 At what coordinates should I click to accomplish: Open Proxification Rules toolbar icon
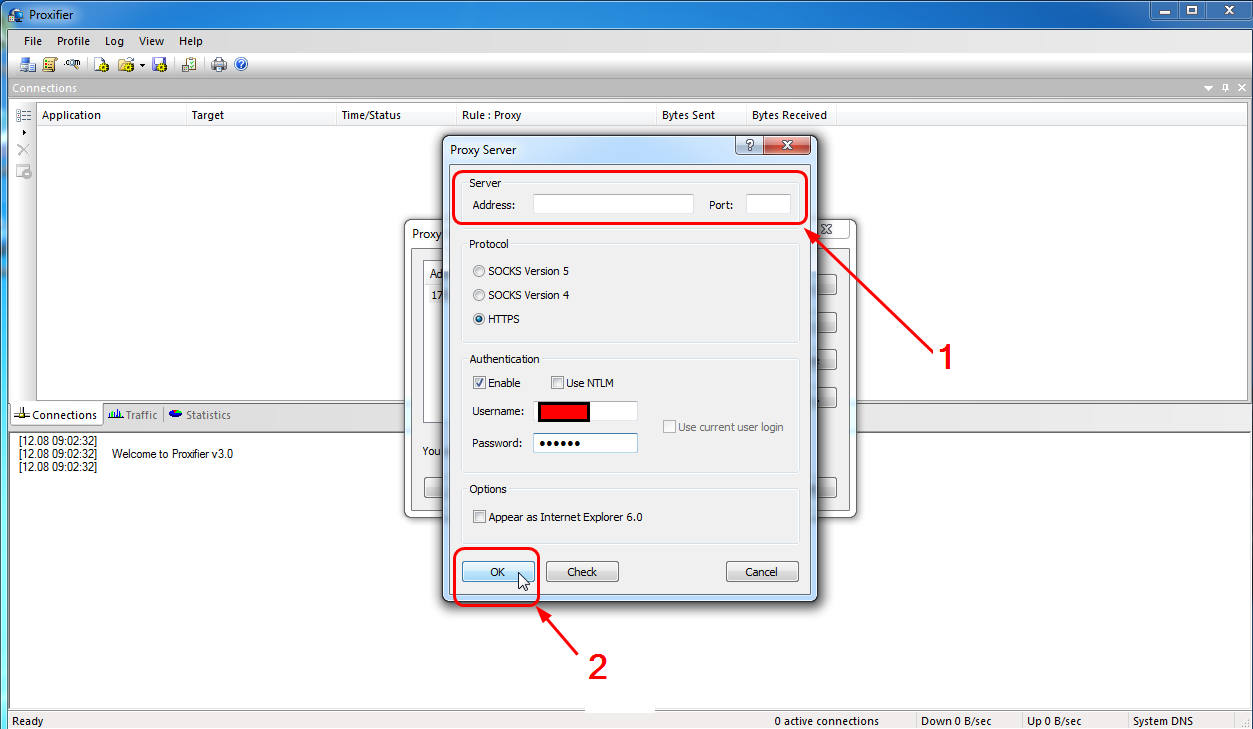49,64
